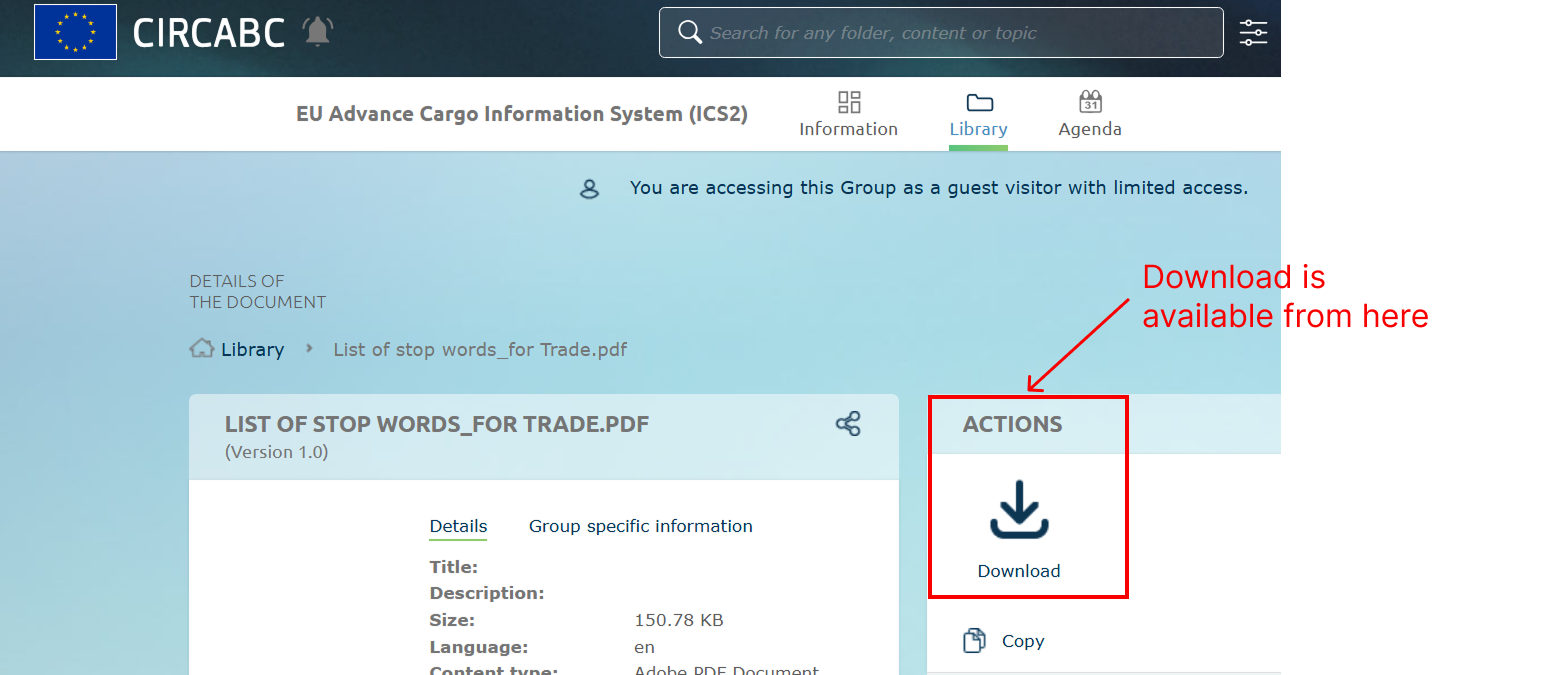
Task: Click the magnifying glass search icon
Action: [x=689, y=33]
